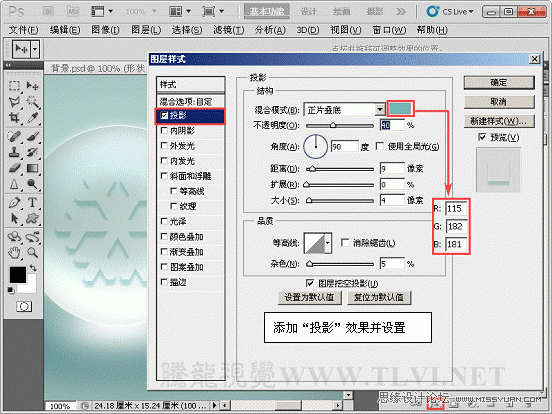
Task: Select the Eyedropper tool
Action: (32, 118)
